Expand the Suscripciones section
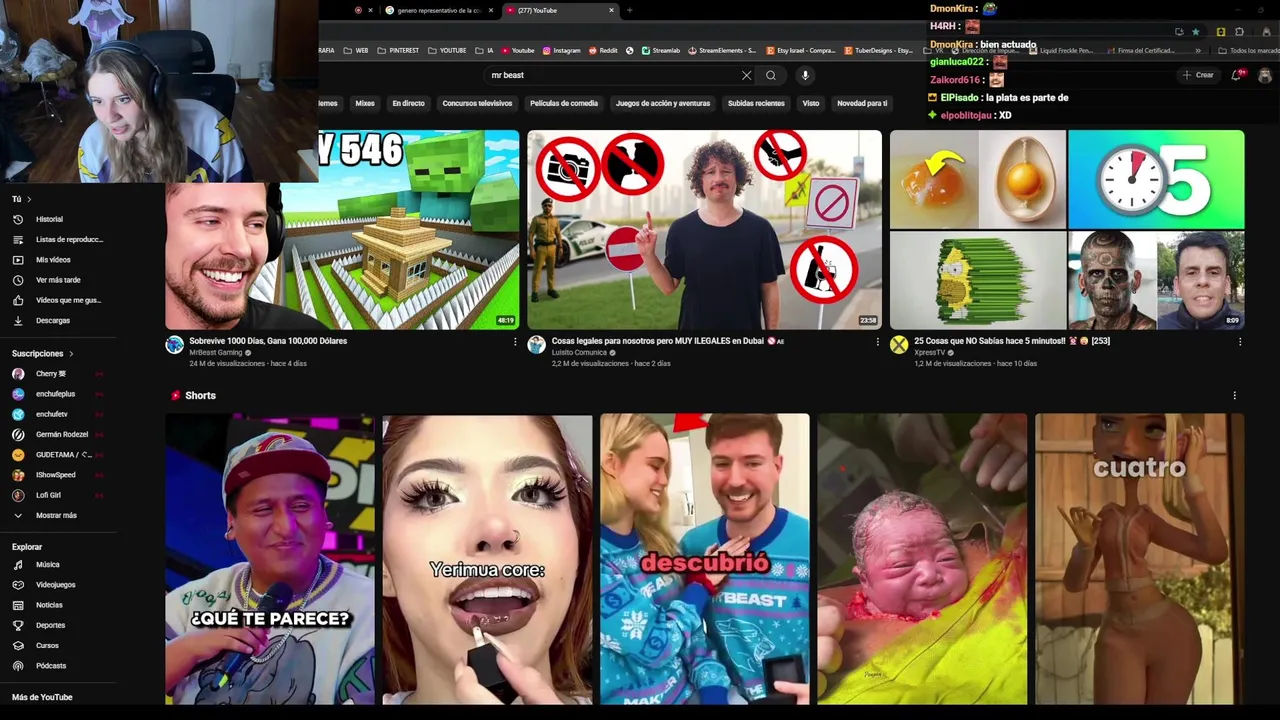This screenshot has height=720, width=1280. click(x=42, y=353)
